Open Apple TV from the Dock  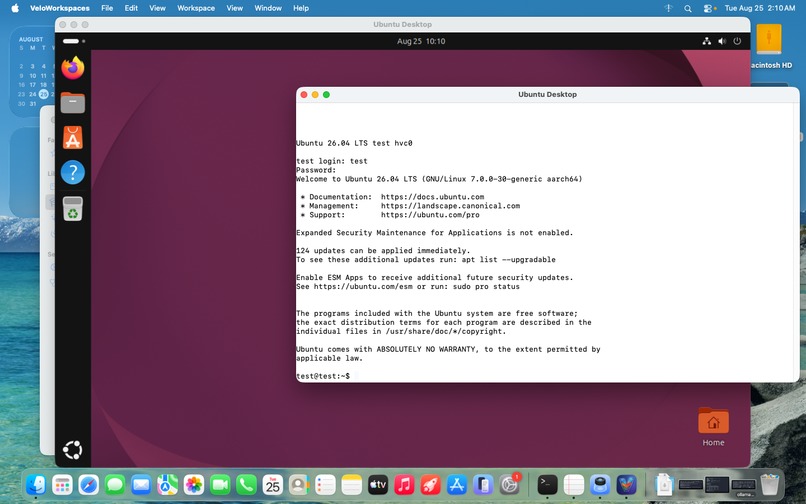click(378, 484)
